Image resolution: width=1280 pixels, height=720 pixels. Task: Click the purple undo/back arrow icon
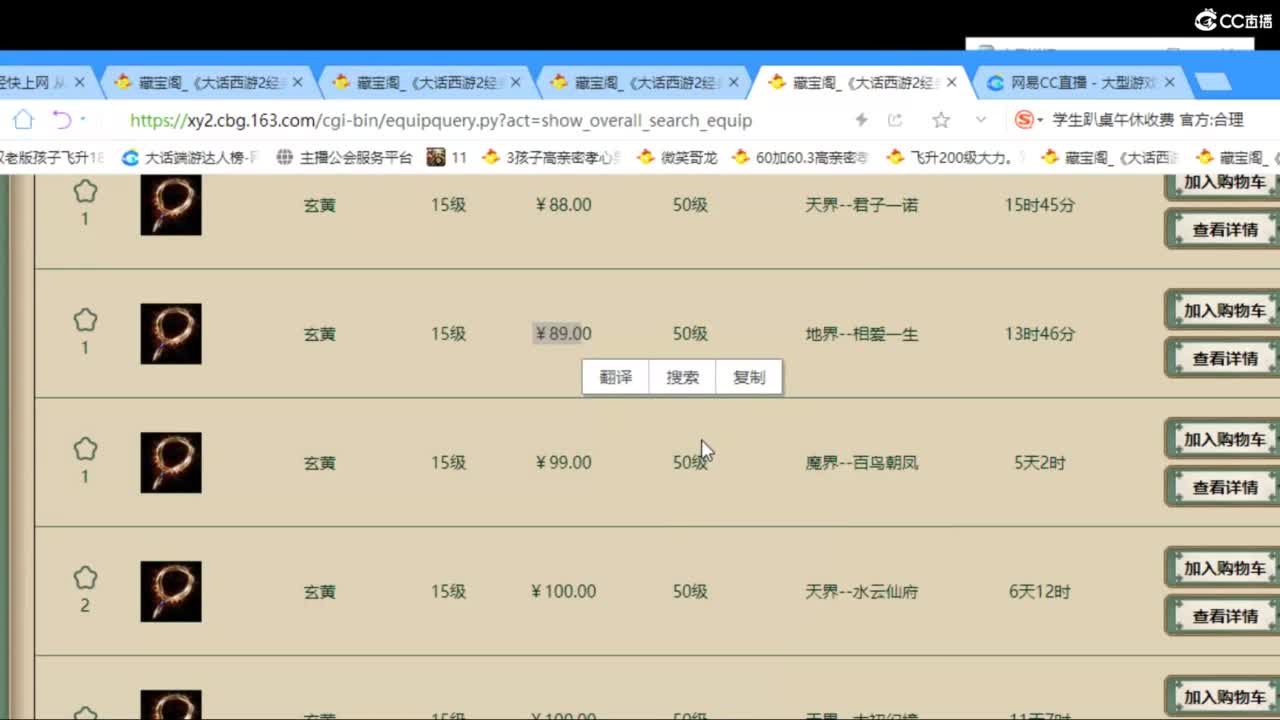coord(62,120)
